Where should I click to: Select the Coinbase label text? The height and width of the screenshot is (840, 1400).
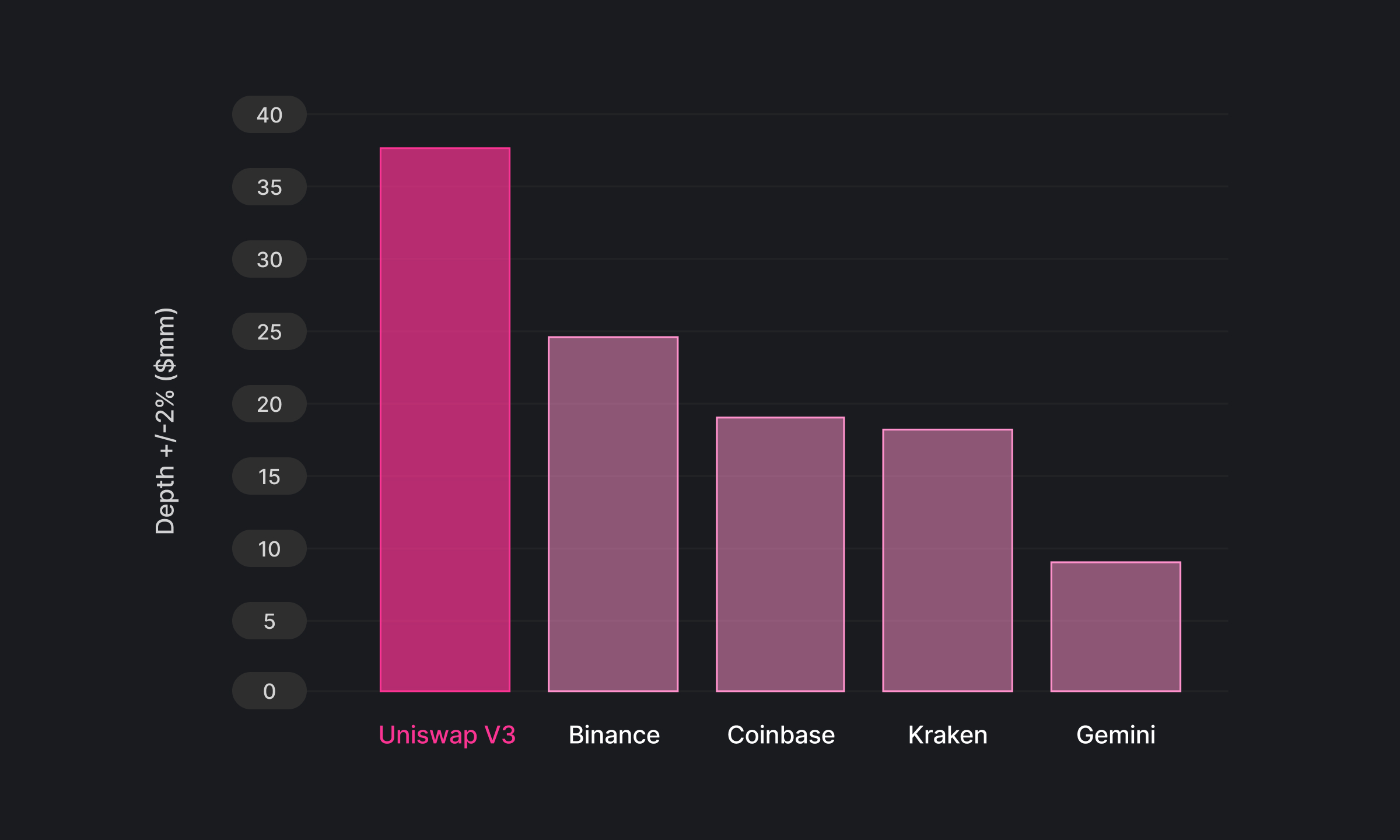coord(781,735)
